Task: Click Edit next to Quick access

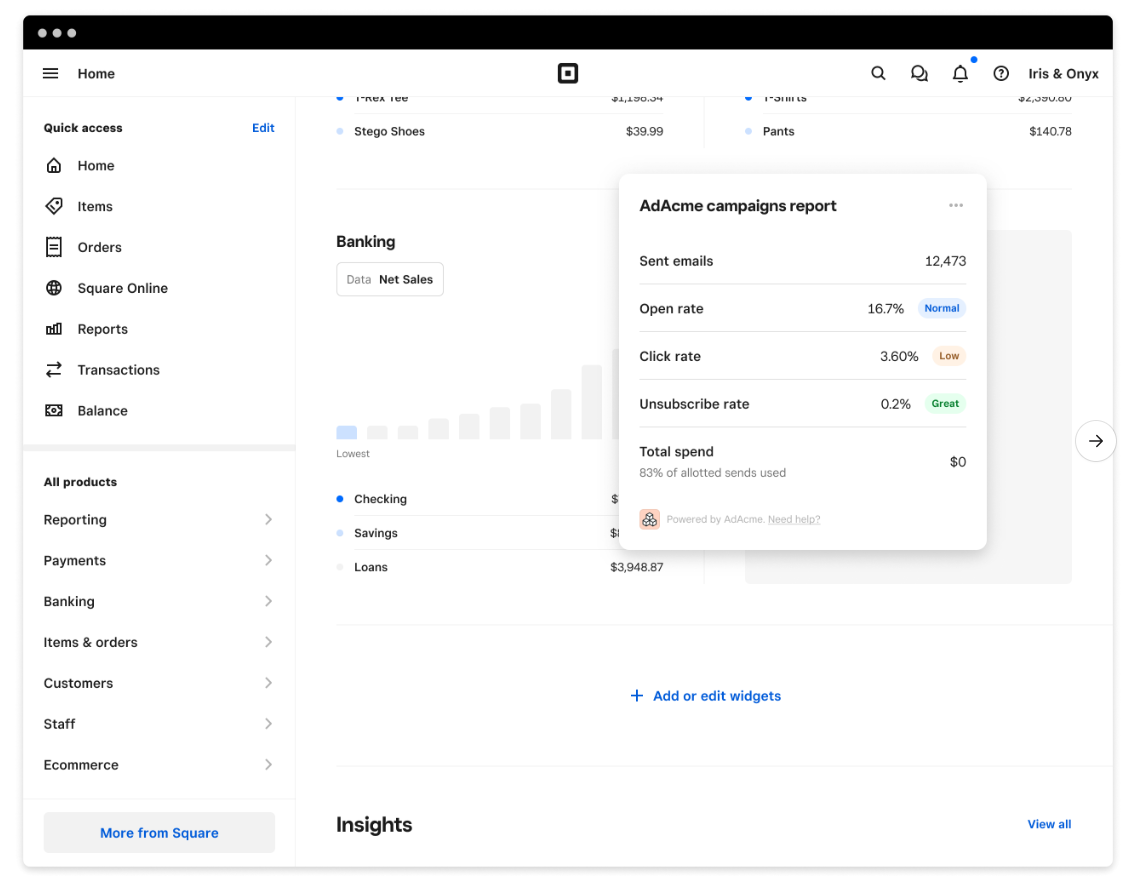Action: (263, 128)
